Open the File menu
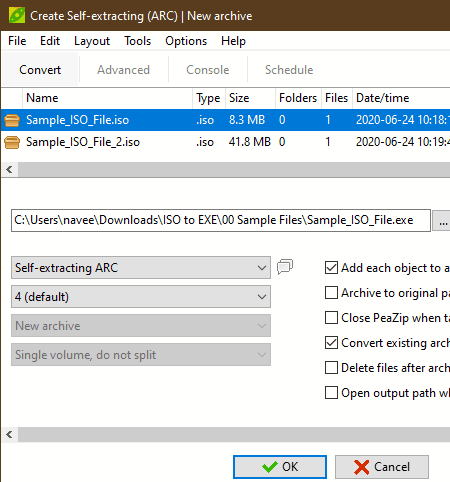This screenshot has width=450, height=482. coord(17,41)
